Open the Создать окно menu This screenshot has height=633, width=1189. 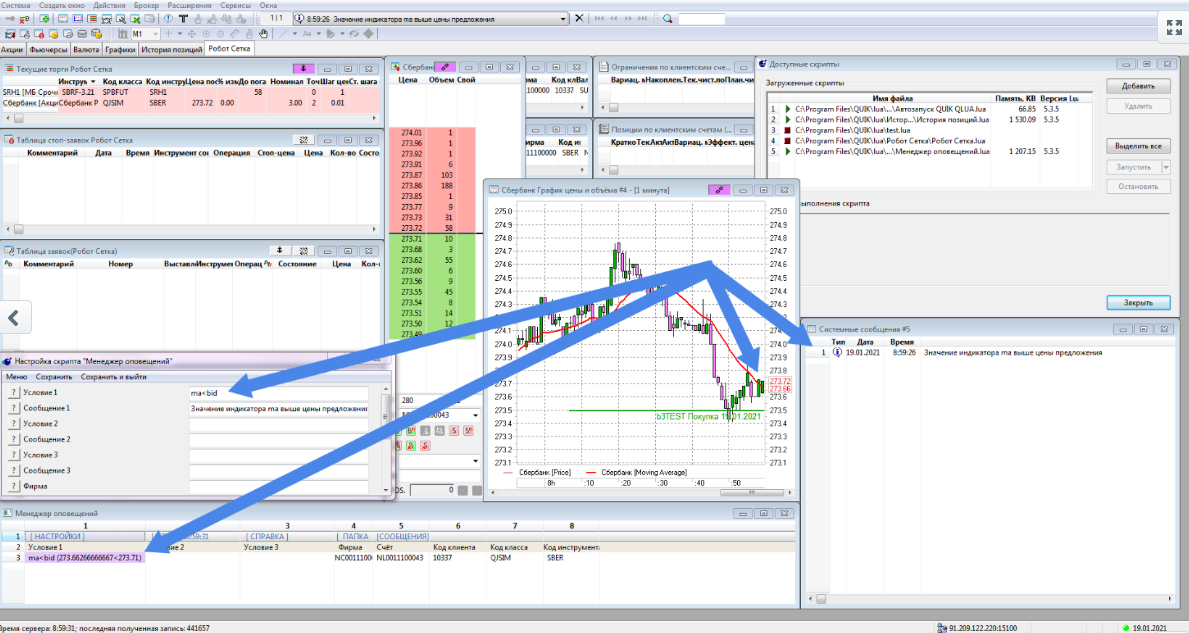(x=61, y=5)
